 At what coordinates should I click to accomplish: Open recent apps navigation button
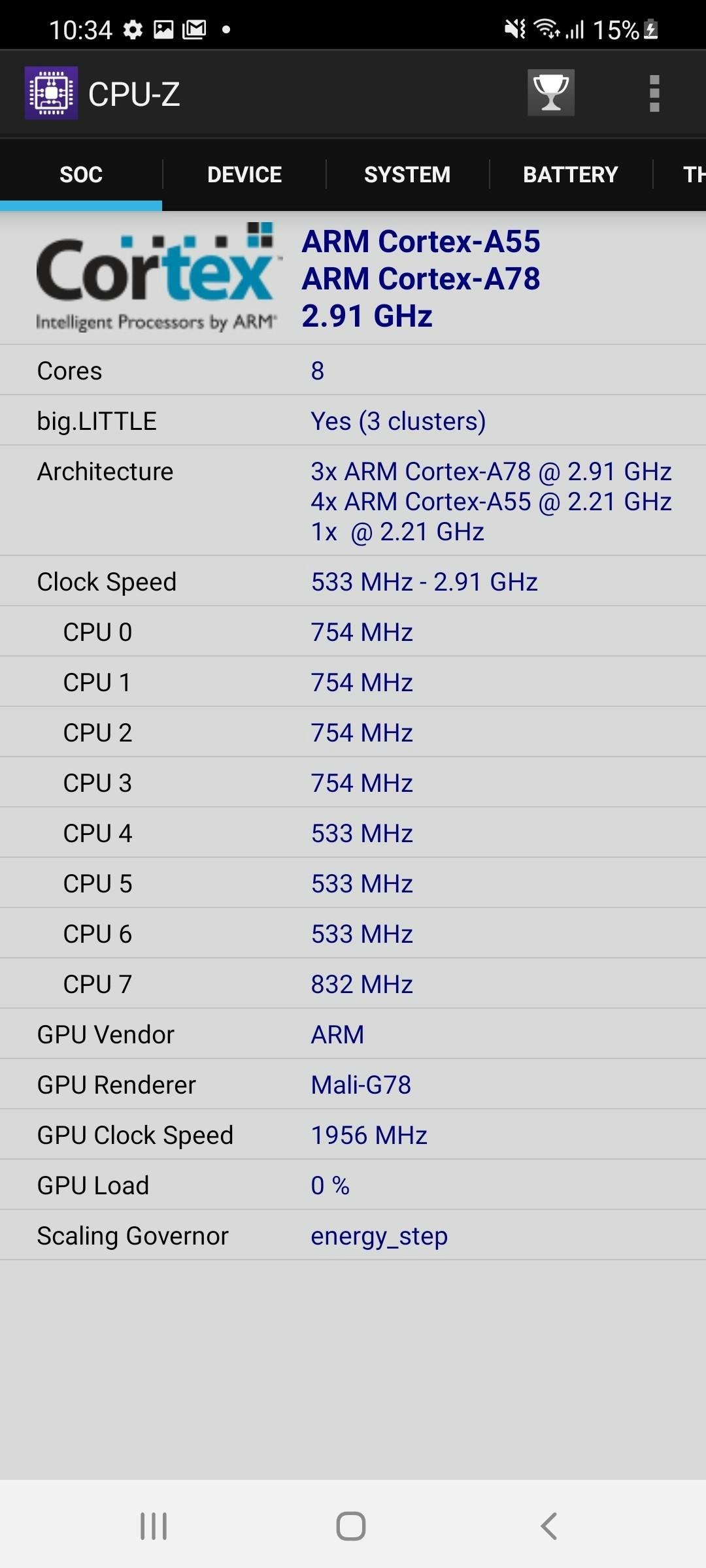(x=154, y=1526)
